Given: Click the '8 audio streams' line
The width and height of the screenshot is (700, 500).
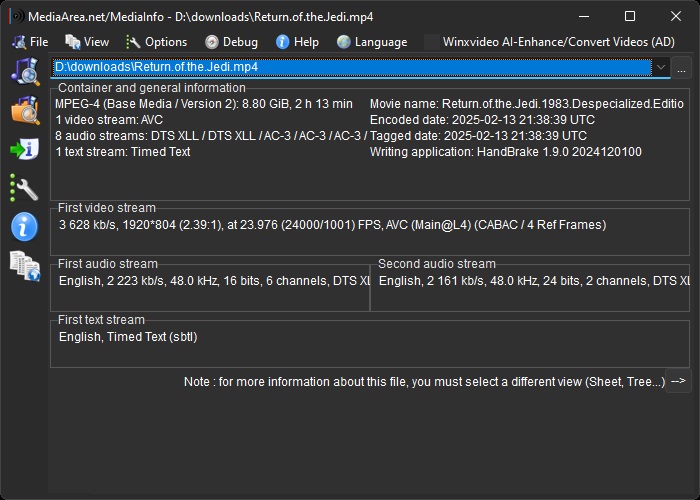Looking at the screenshot, I should coord(211,136).
